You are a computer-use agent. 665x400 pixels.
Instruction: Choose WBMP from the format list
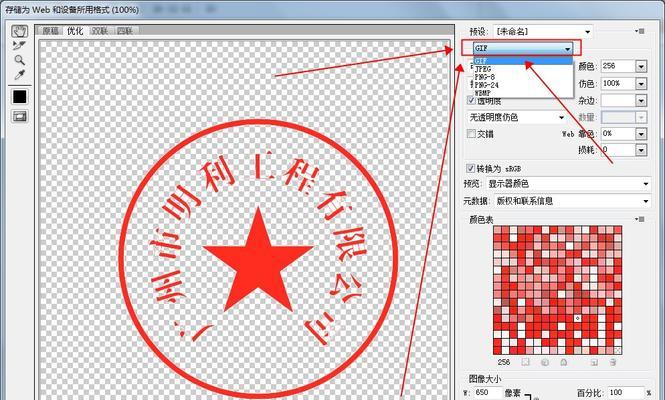[x=523, y=92]
